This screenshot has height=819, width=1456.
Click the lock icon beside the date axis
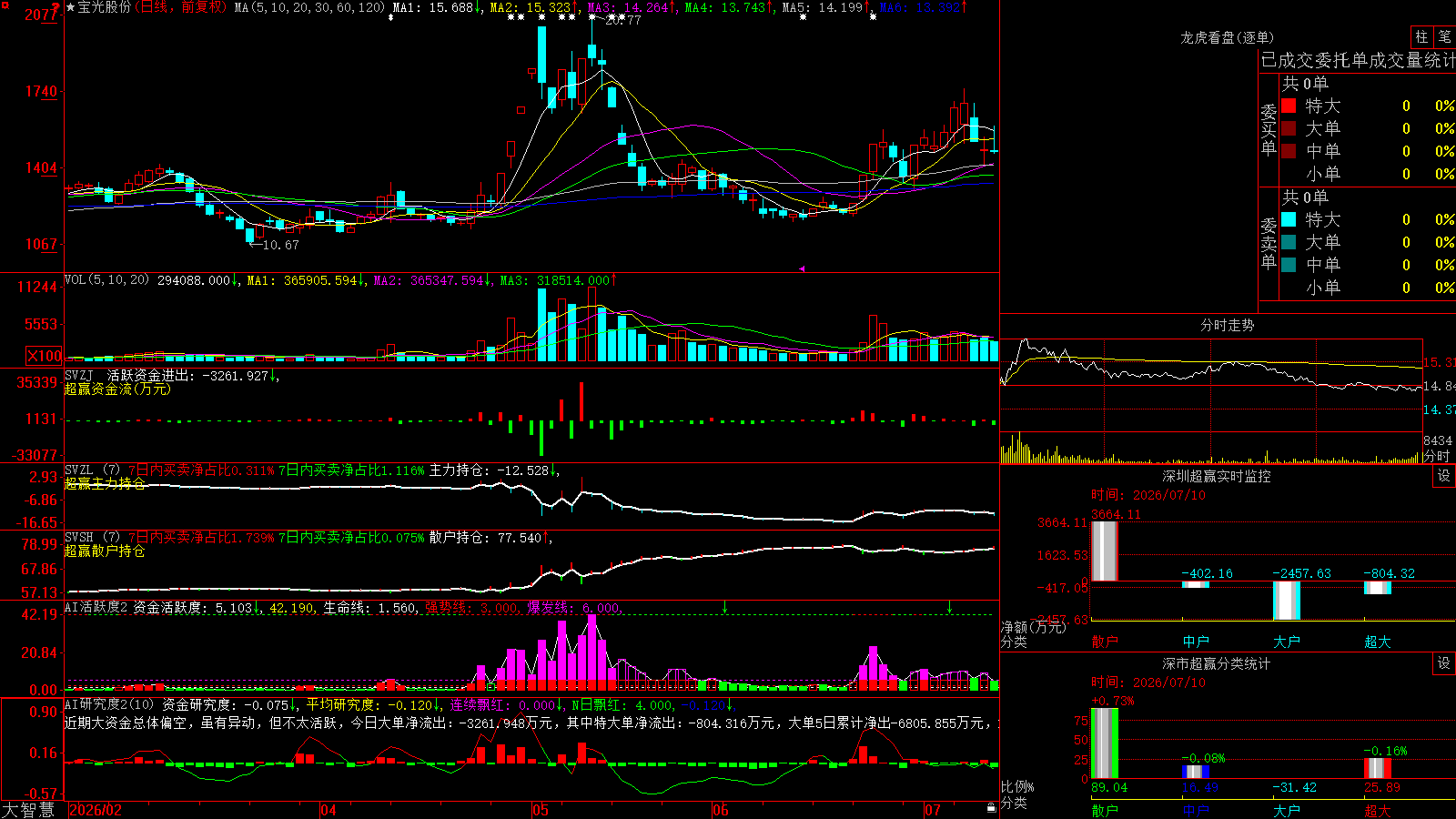[x=992, y=808]
